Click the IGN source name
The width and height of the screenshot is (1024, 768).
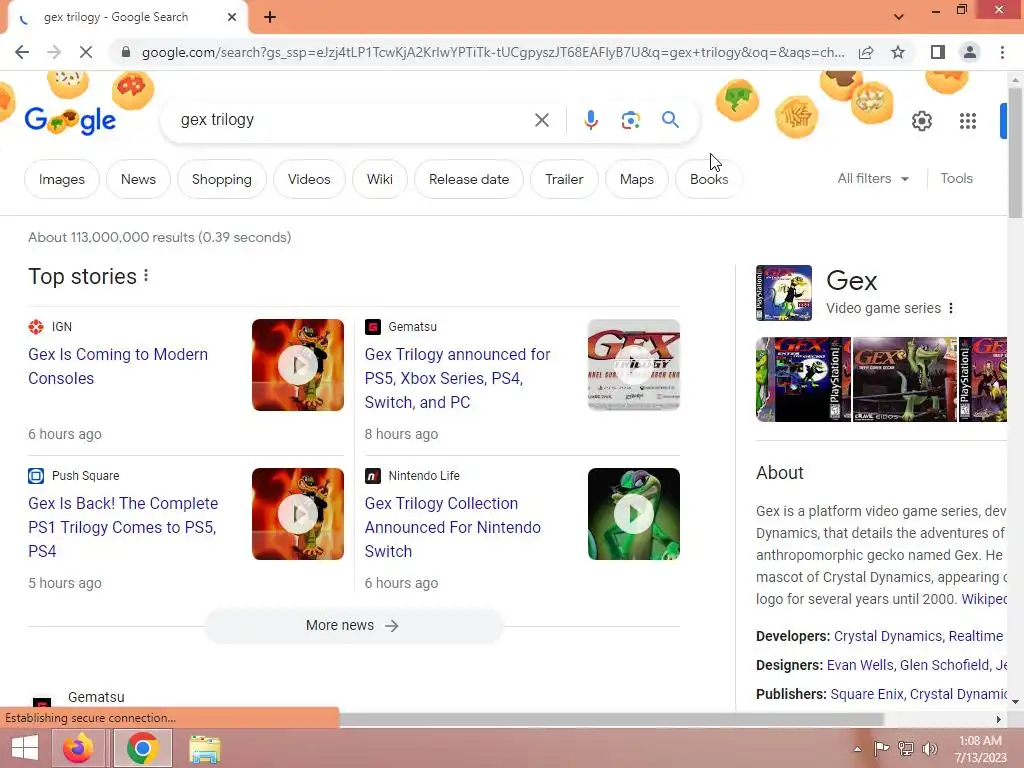pyautogui.click(x=61, y=327)
